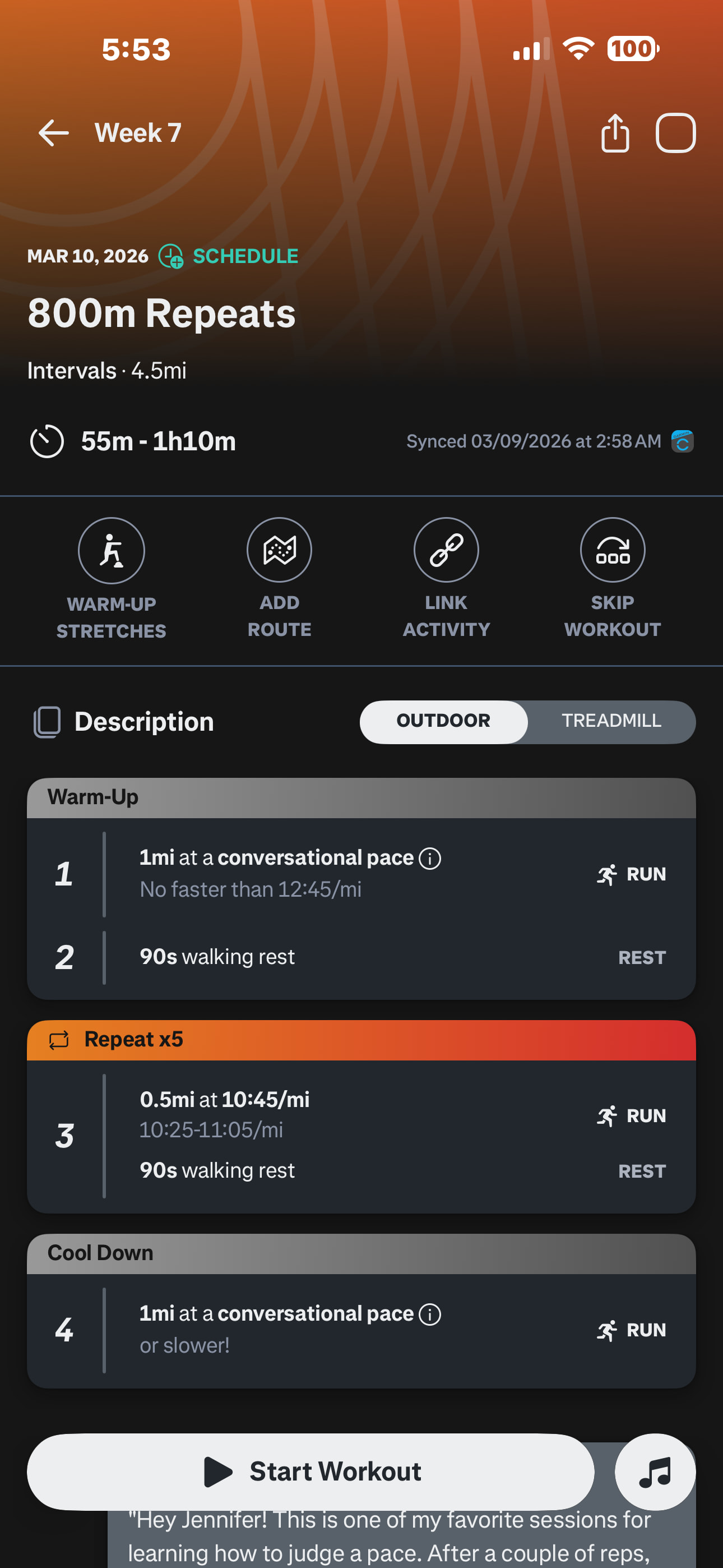Tap the Link Activity chain icon
Viewport: 723px width, 1568px height.
(x=446, y=550)
